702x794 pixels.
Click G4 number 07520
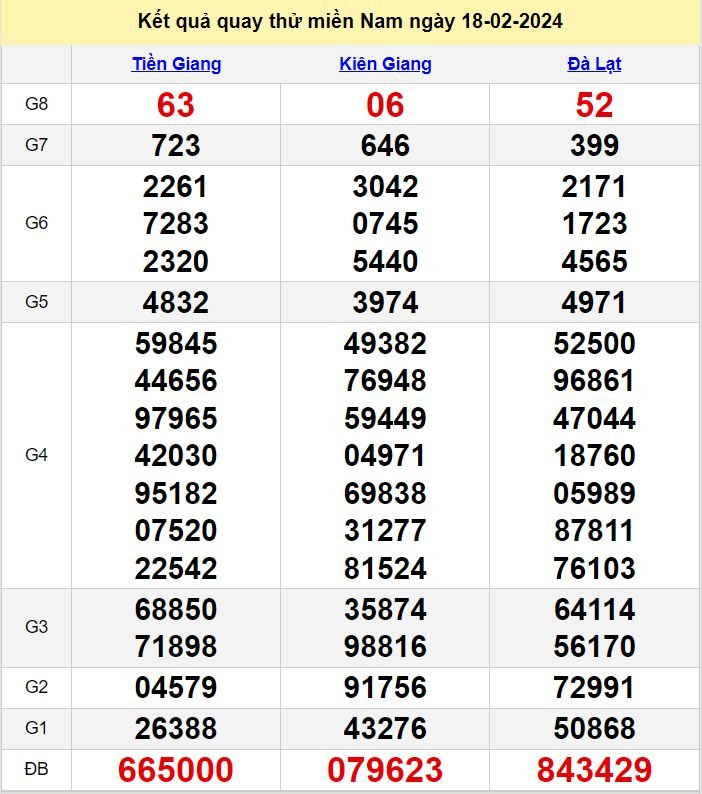pos(176,531)
